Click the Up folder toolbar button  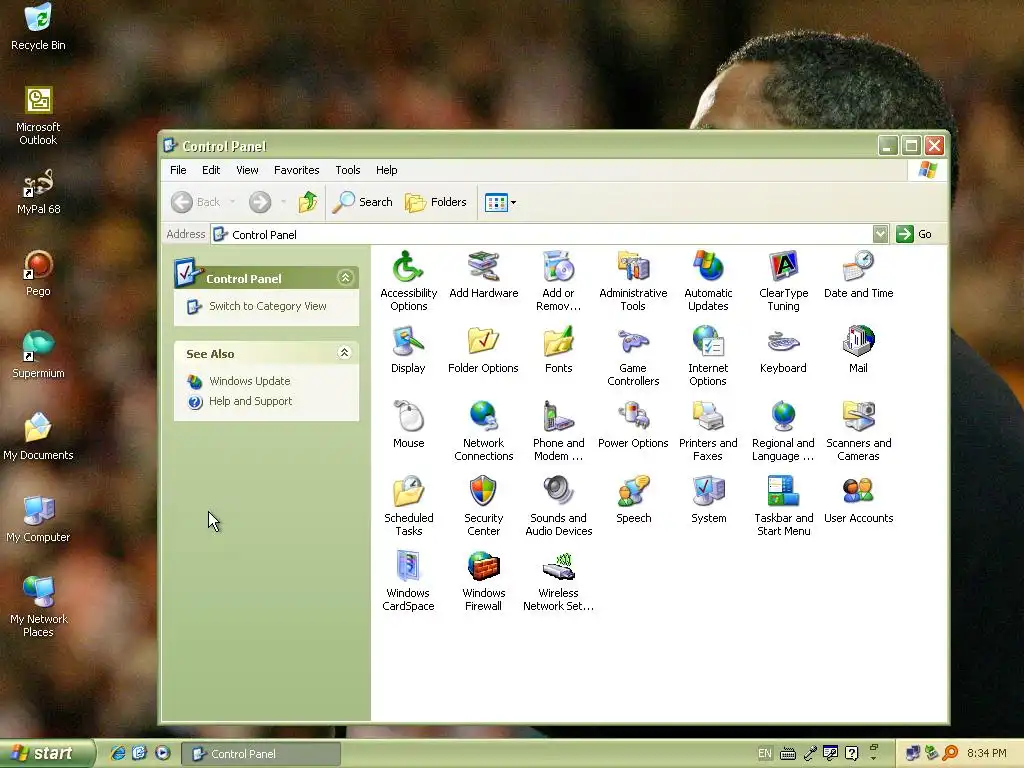(308, 202)
